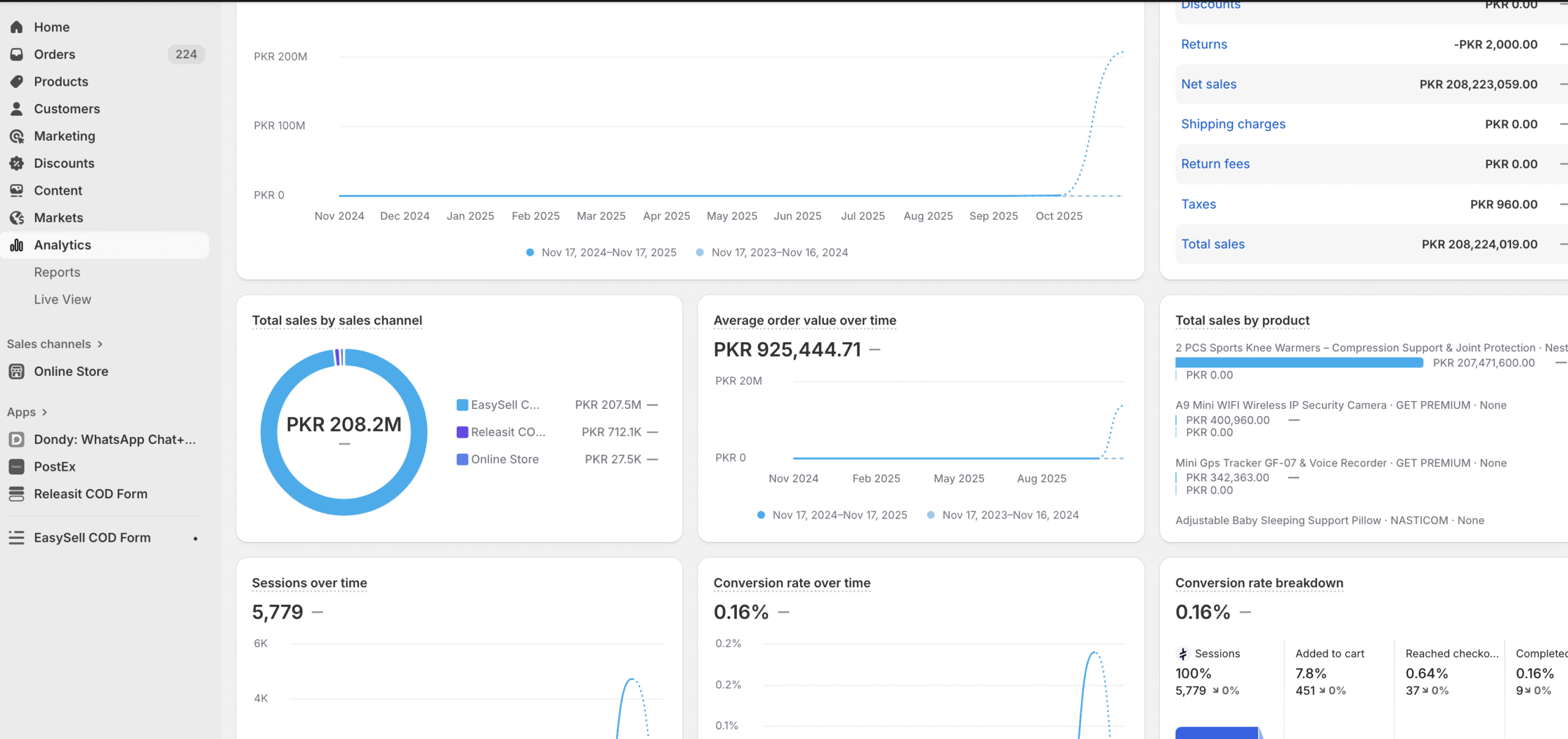Toggle the EasySell channel legend square
The width and height of the screenshot is (1568, 739).
462,405
